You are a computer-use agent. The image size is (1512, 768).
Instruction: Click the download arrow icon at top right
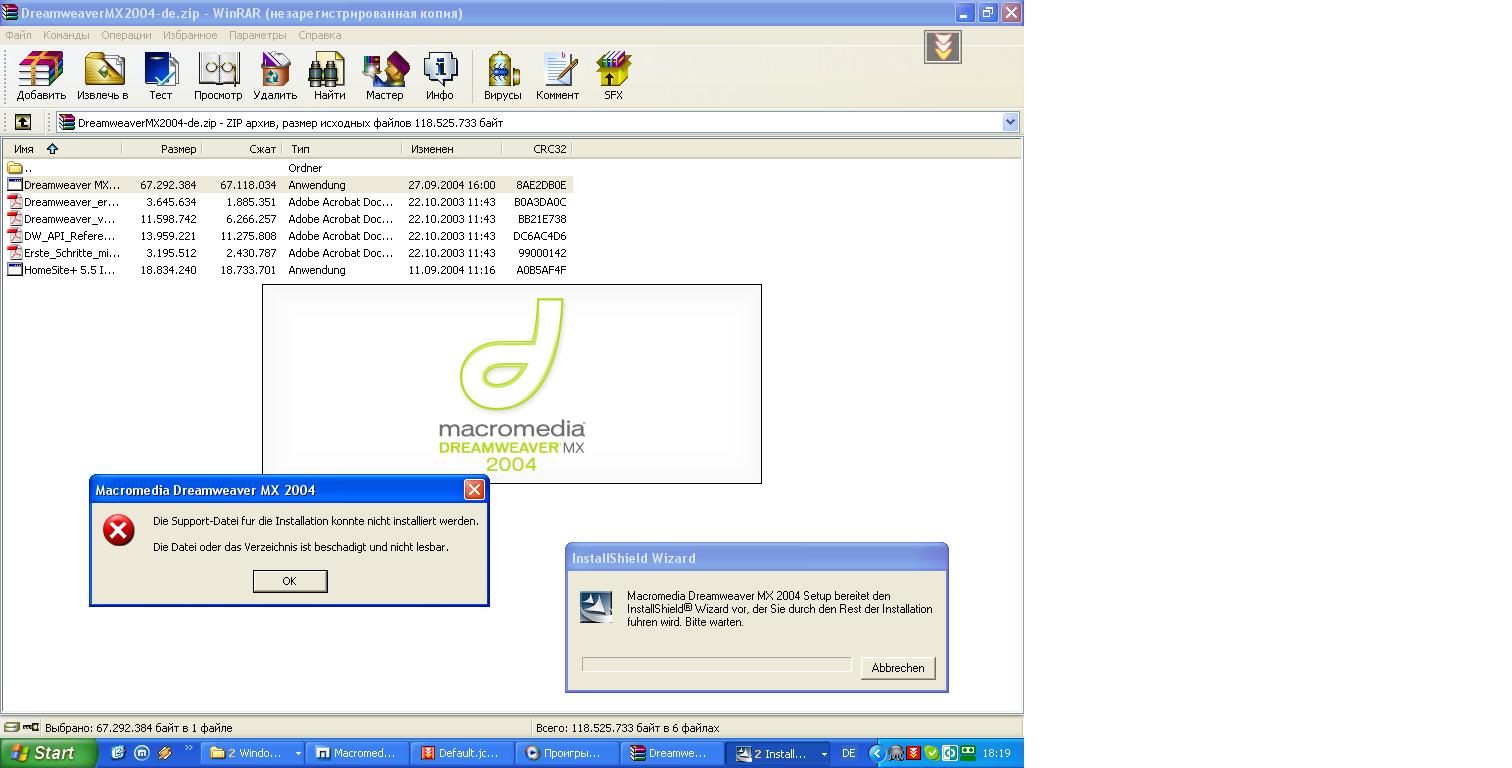[x=943, y=47]
